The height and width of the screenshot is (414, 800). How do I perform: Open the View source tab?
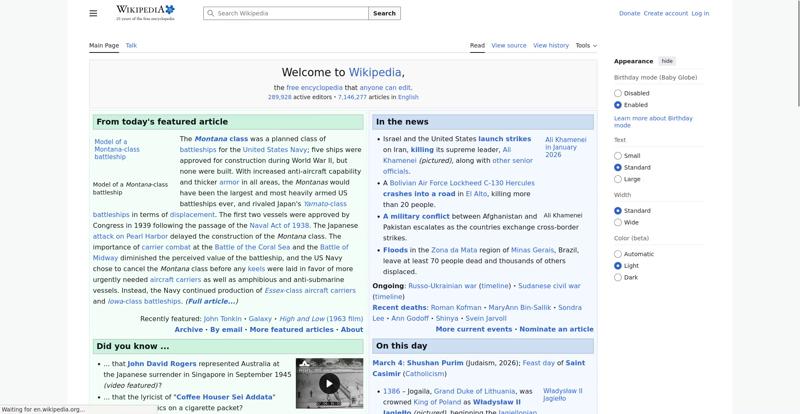(x=509, y=45)
